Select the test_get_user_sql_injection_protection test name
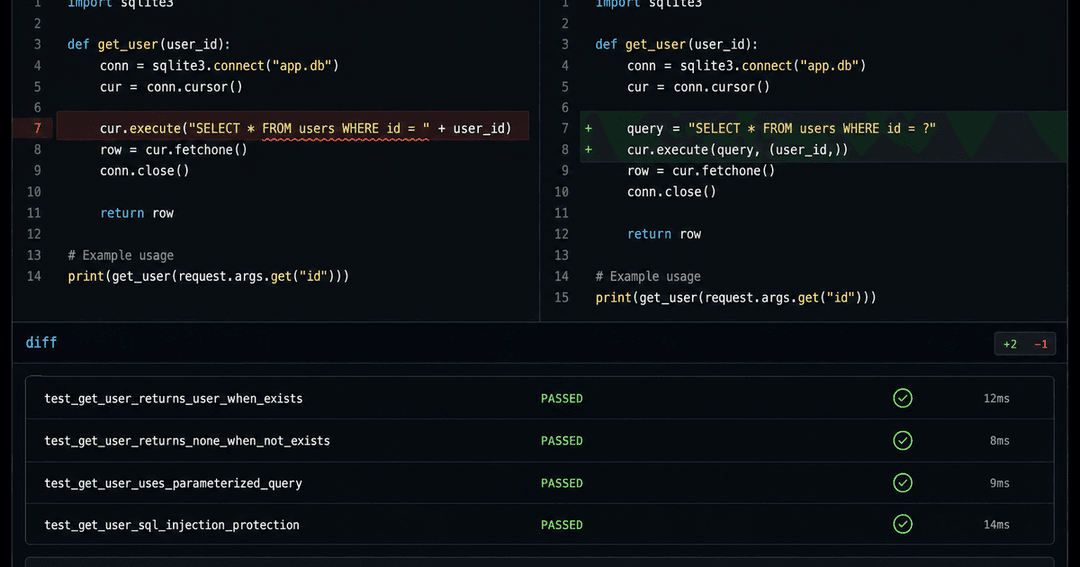Image resolution: width=1080 pixels, height=567 pixels. (172, 525)
